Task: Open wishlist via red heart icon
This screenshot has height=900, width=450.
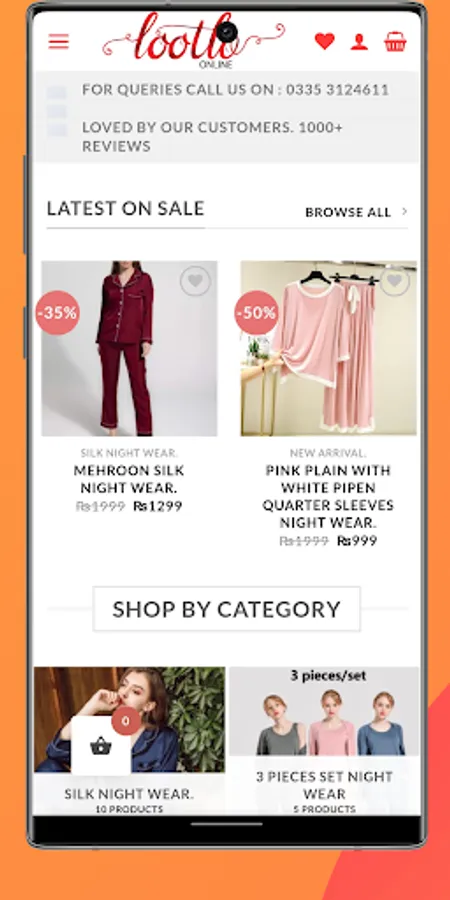Action: point(324,41)
